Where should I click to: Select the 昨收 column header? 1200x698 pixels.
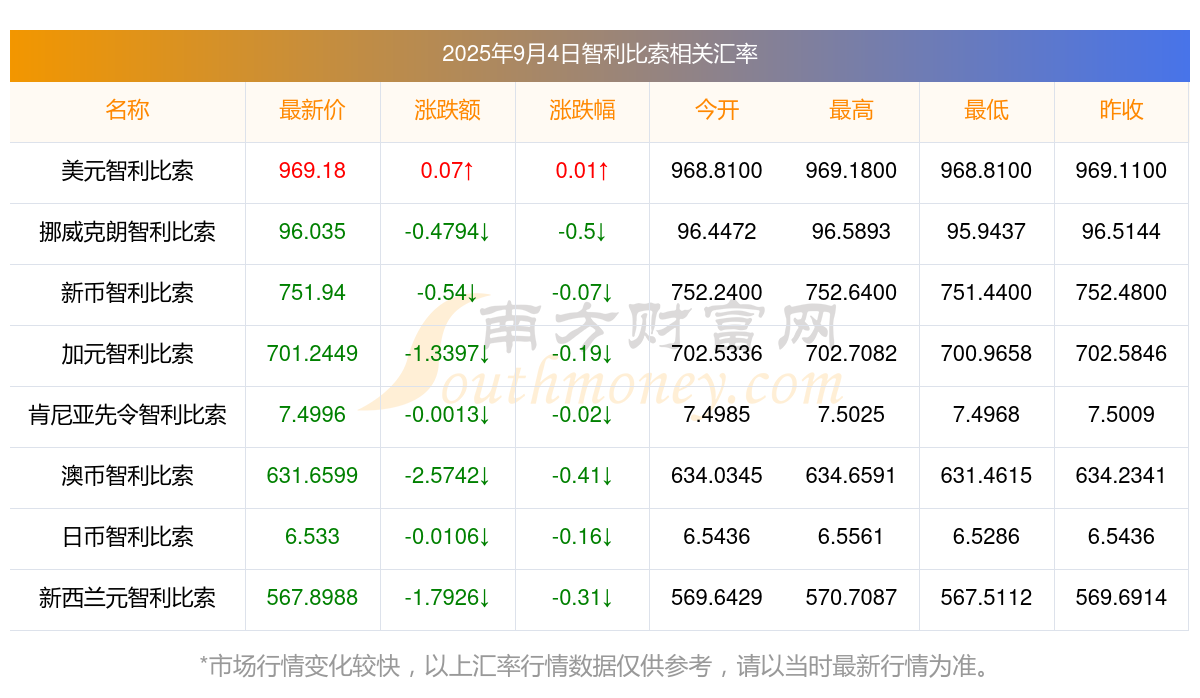click(x=1121, y=110)
